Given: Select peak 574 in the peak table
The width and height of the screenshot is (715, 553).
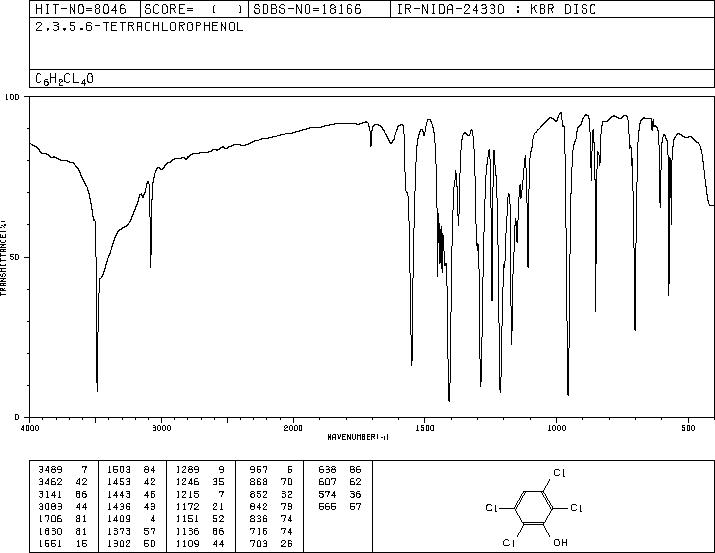Looking at the screenshot, I should click(327, 494).
